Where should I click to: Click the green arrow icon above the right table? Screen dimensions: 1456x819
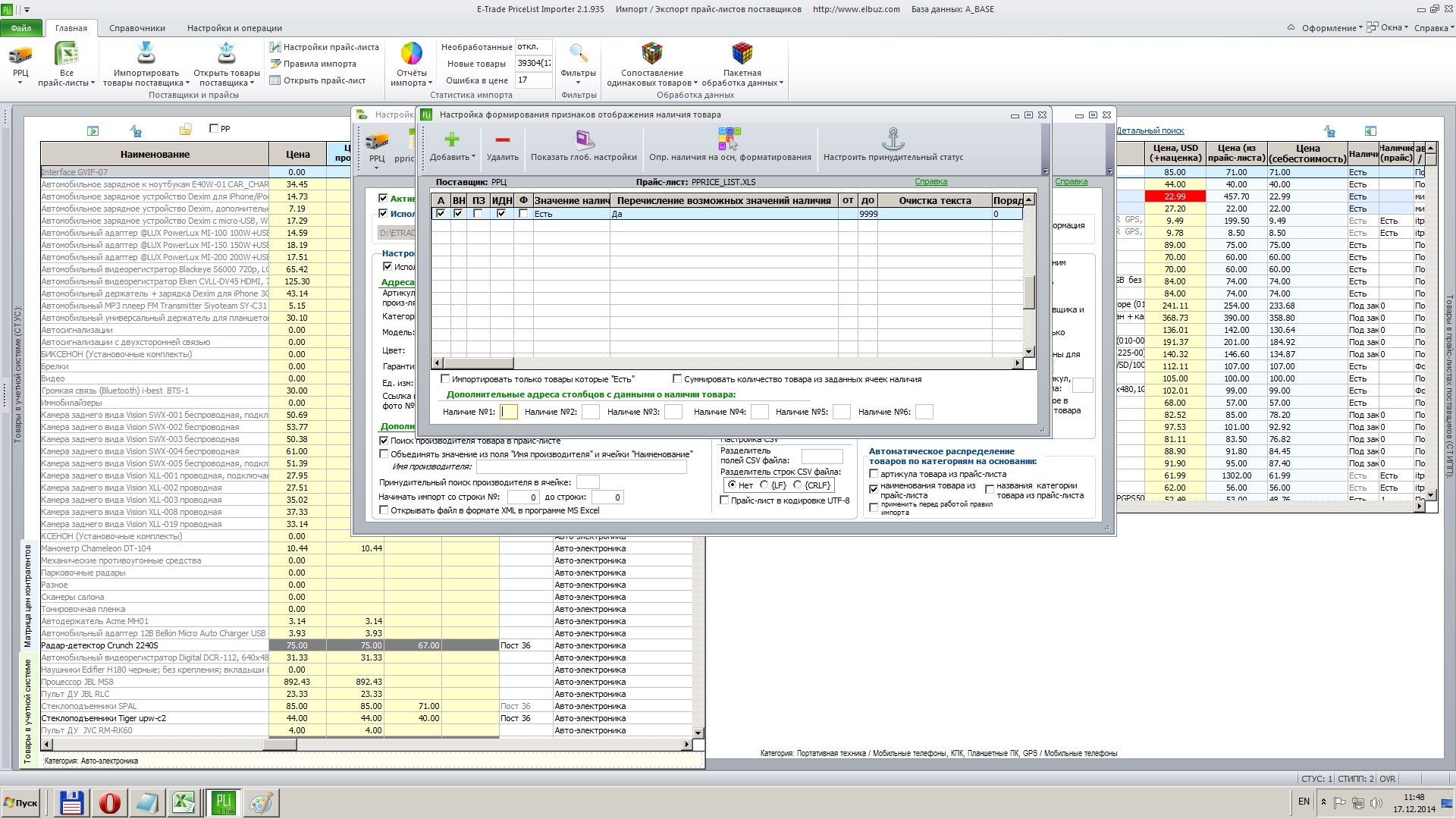coord(1370,130)
